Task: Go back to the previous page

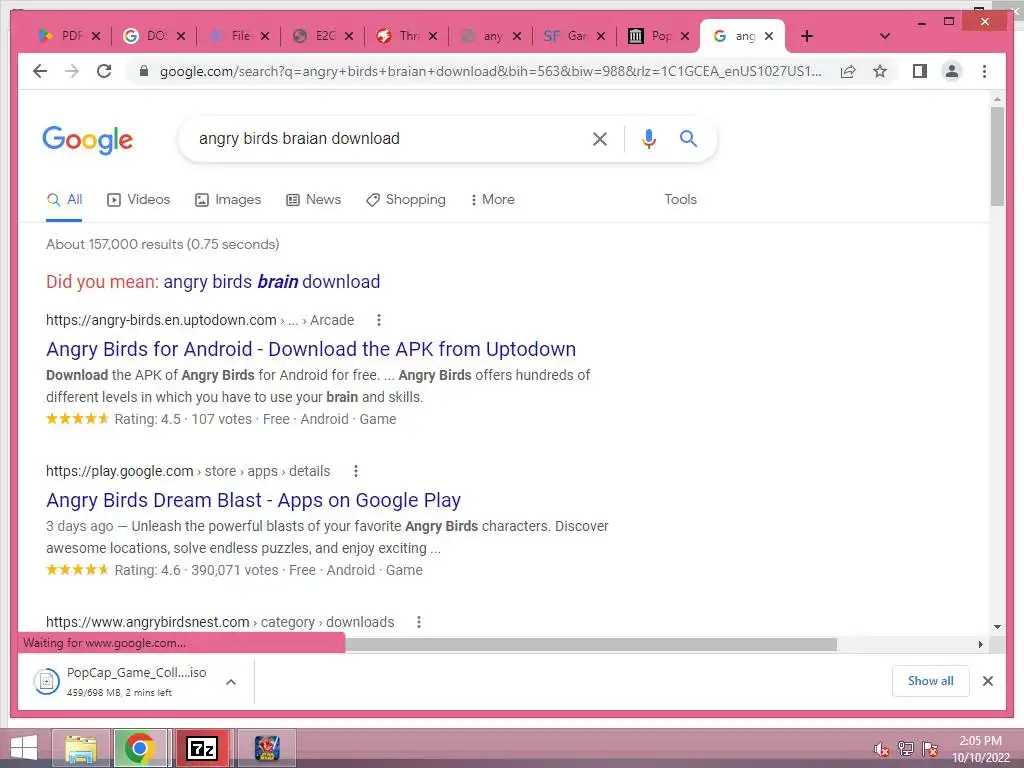Action: [x=40, y=71]
